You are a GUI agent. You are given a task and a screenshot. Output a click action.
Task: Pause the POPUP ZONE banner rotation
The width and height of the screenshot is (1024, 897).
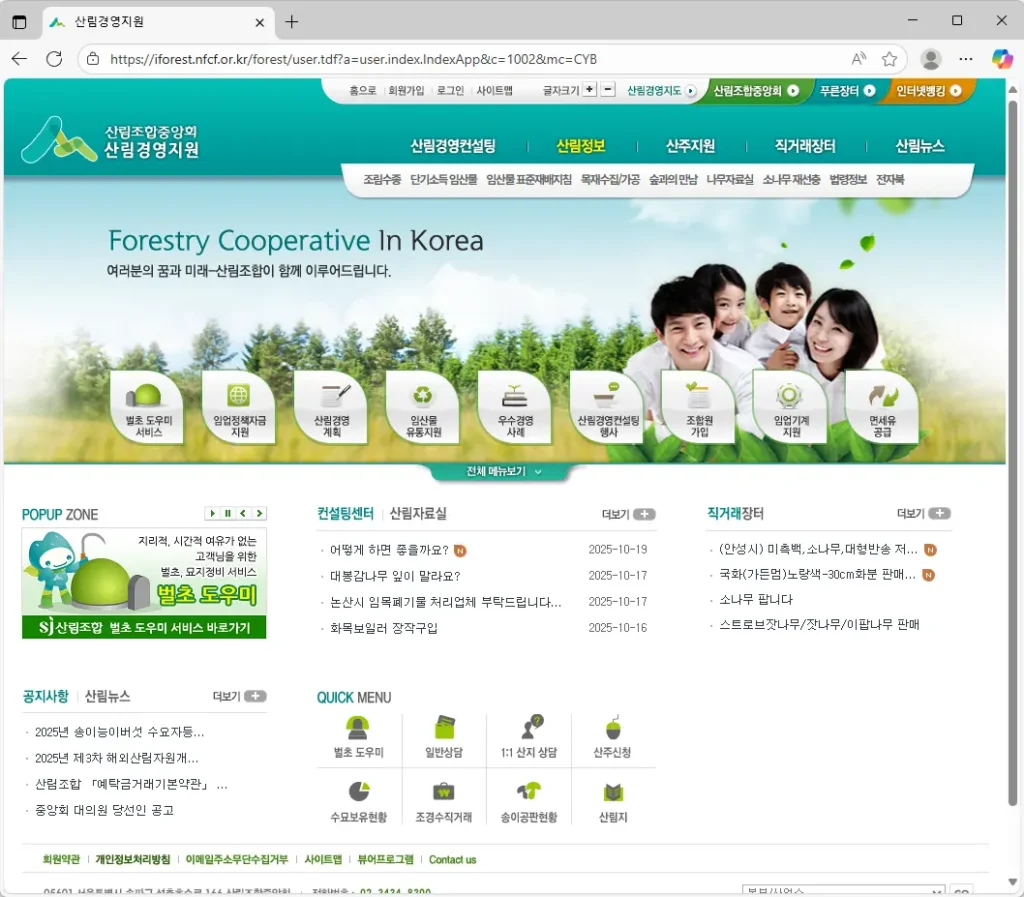pos(228,514)
